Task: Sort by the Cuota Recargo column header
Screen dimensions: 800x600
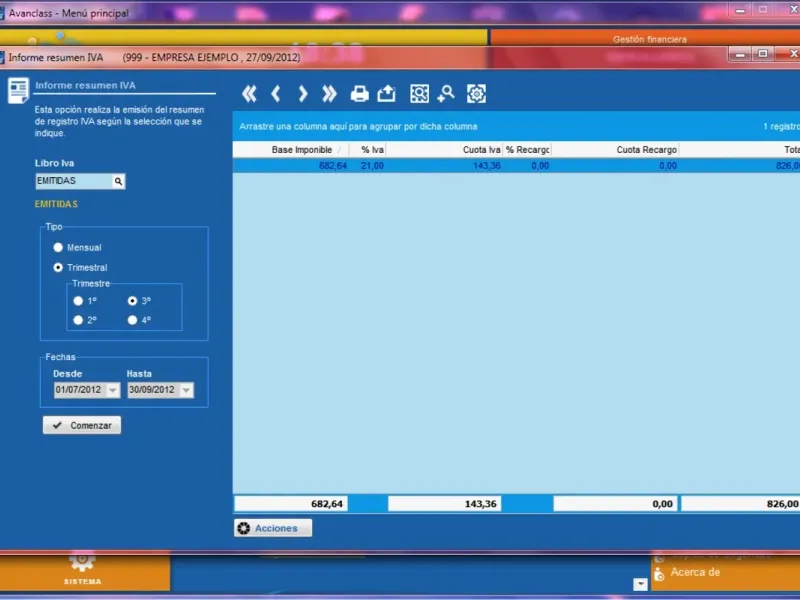Action: 615,149
